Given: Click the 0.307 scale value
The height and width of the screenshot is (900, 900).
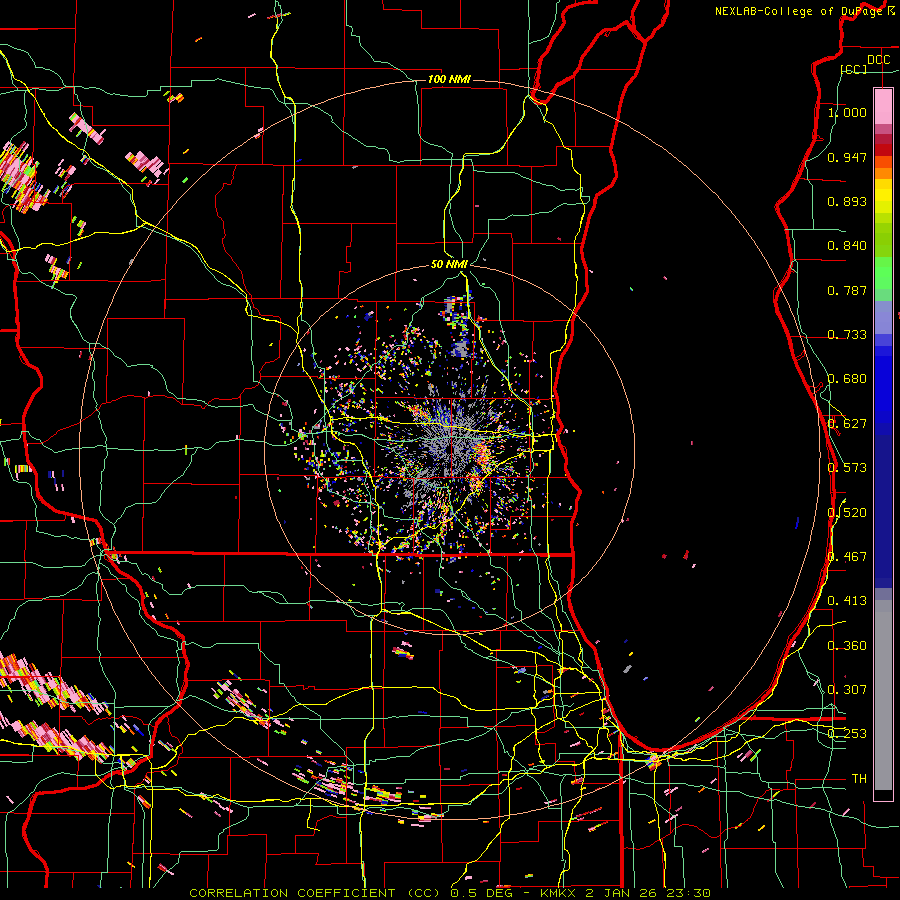Looking at the screenshot, I should click(x=847, y=690).
